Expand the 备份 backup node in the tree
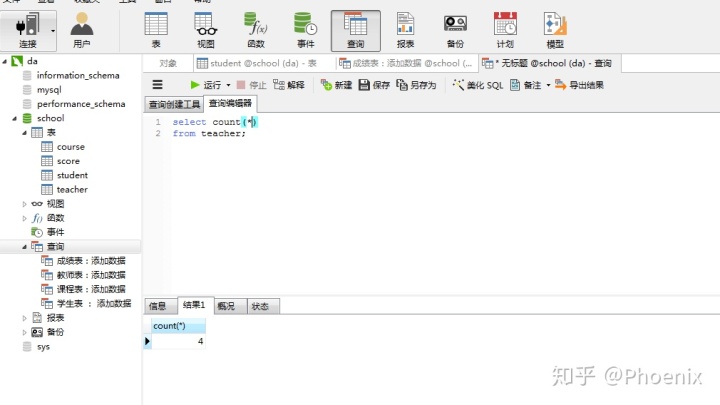Screen dimensions: 720x405 coord(24,332)
